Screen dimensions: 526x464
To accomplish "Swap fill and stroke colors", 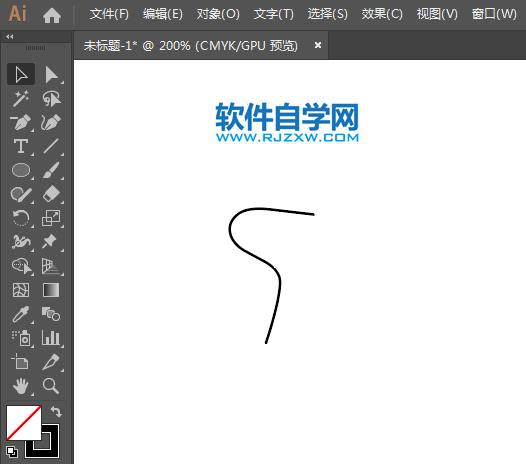I will click(56, 412).
